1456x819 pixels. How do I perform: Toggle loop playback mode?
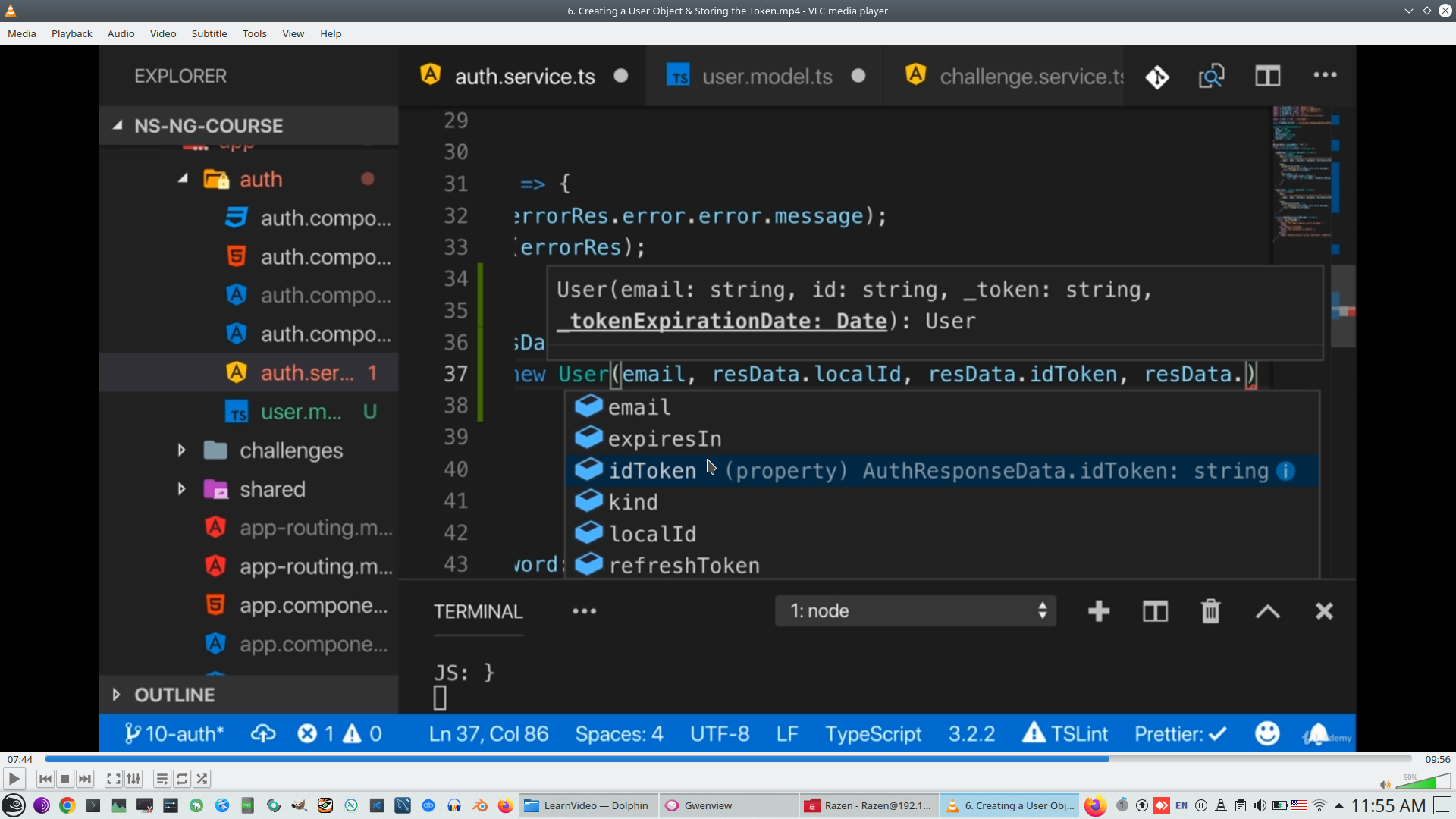(182, 779)
